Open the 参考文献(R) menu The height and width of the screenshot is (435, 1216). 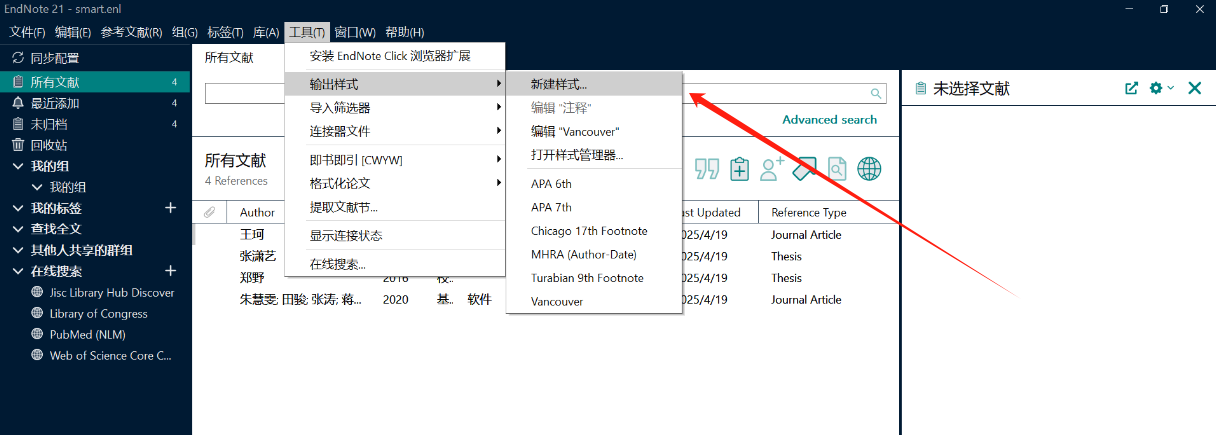click(x=131, y=32)
